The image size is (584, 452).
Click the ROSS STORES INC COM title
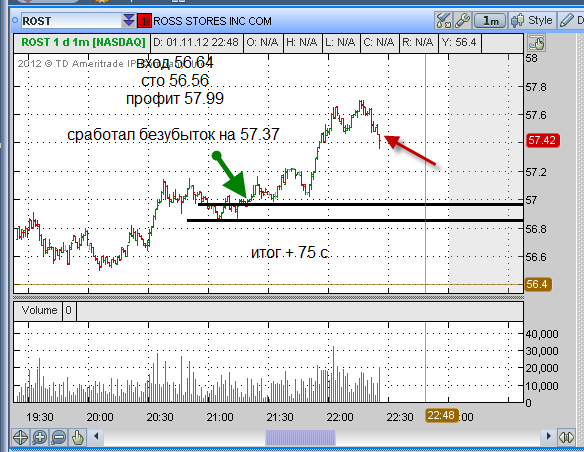click(212, 21)
